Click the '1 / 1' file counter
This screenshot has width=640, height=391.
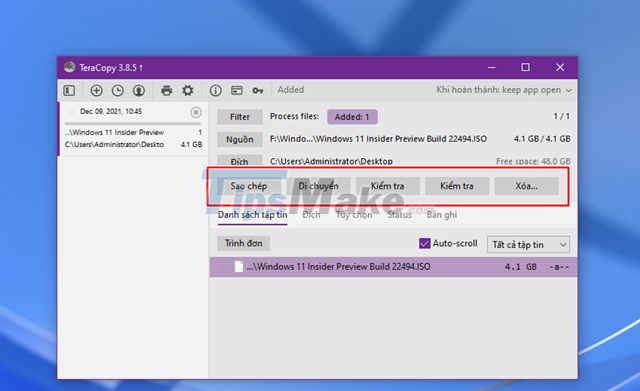point(562,116)
